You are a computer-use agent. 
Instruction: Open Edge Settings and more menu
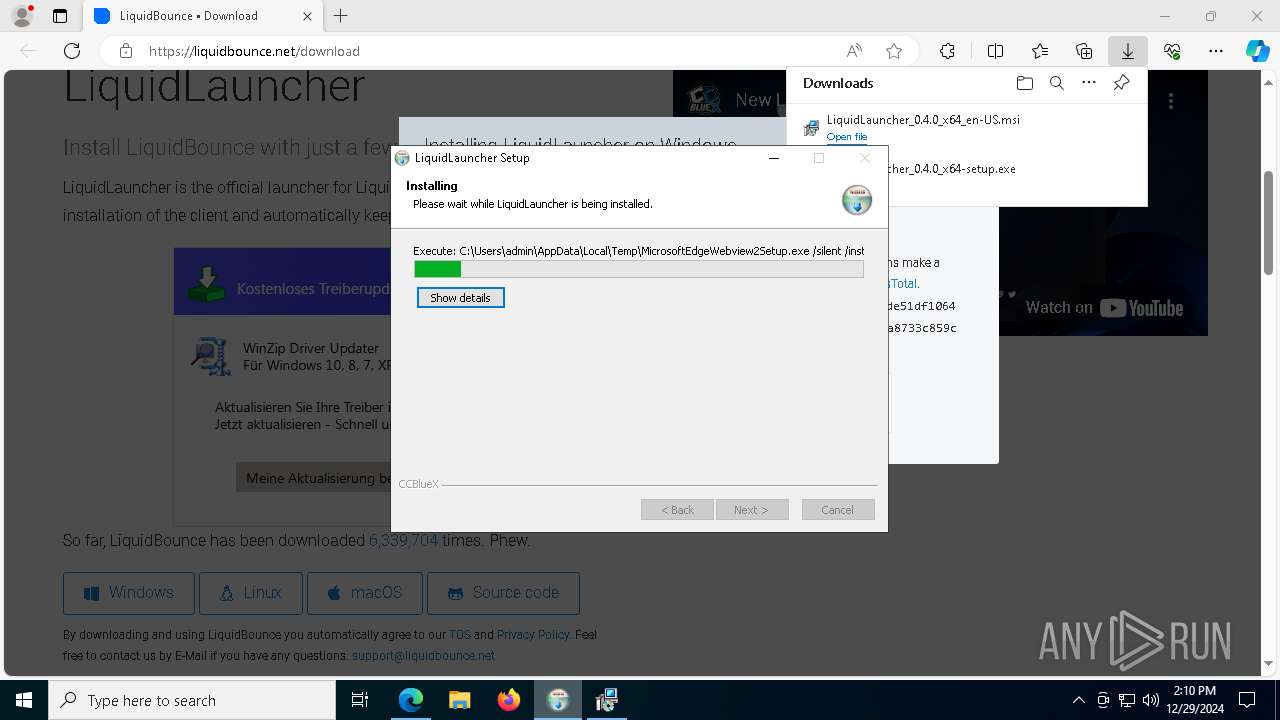[x=1216, y=51]
